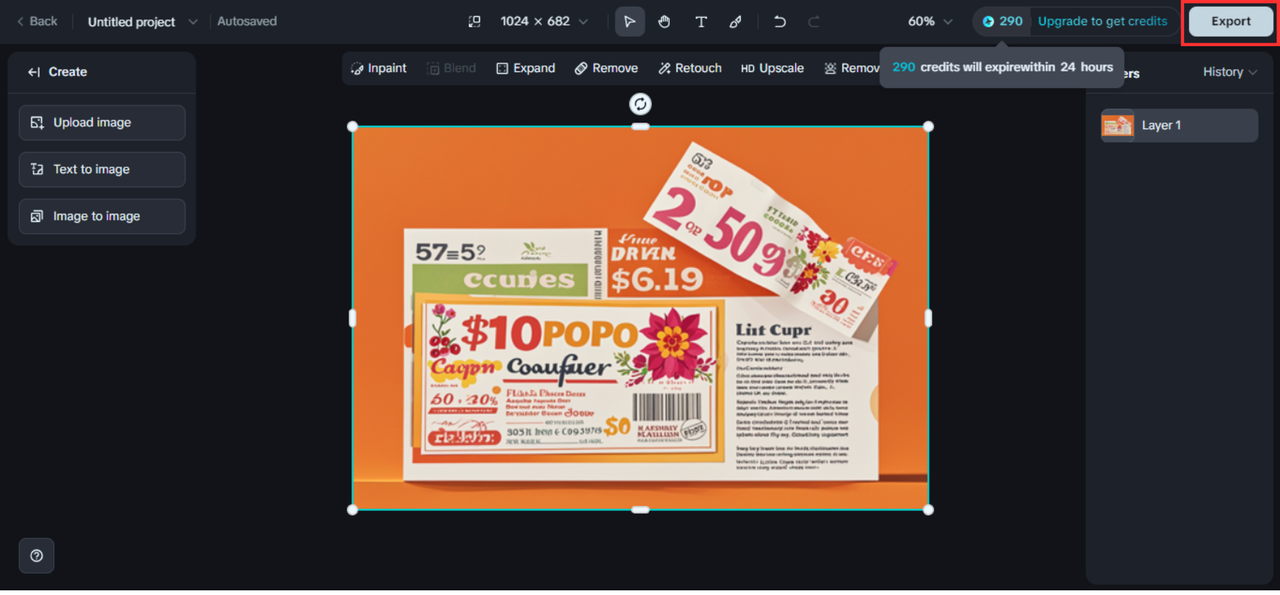
Task: Undo the last action
Action: click(780, 21)
